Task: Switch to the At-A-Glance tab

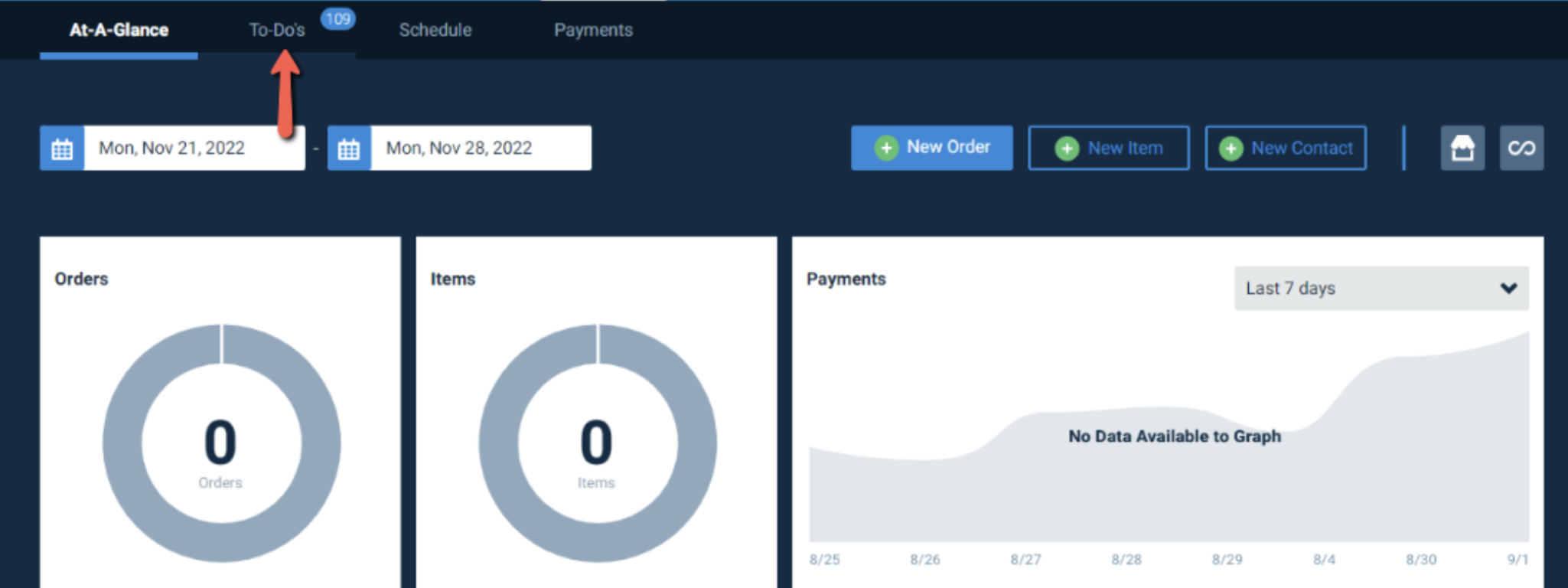Action: pyautogui.click(x=119, y=30)
